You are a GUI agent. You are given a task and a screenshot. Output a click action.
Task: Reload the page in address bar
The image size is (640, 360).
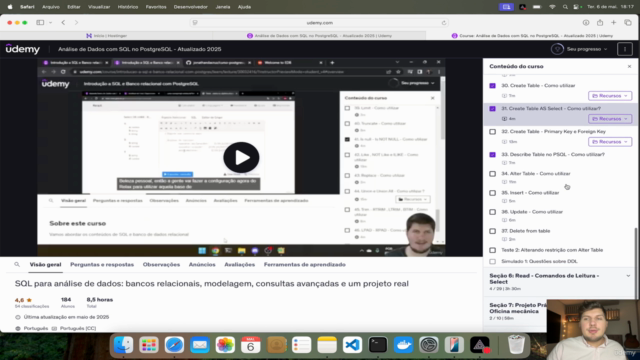(x=444, y=23)
